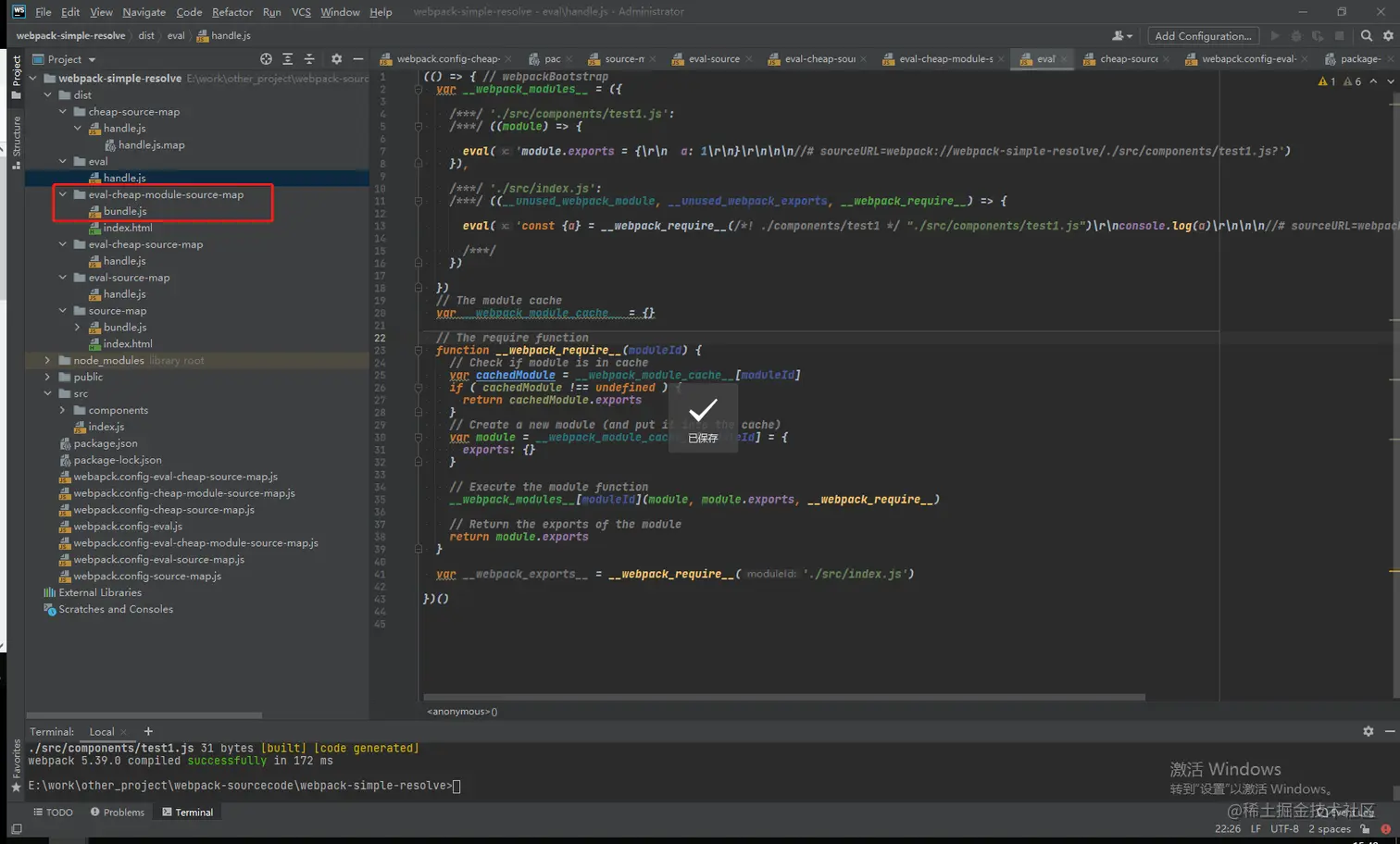Select webpack.config-eval.js in the project tree
The height and width of the screenshot is (844, 1400).
128,527
